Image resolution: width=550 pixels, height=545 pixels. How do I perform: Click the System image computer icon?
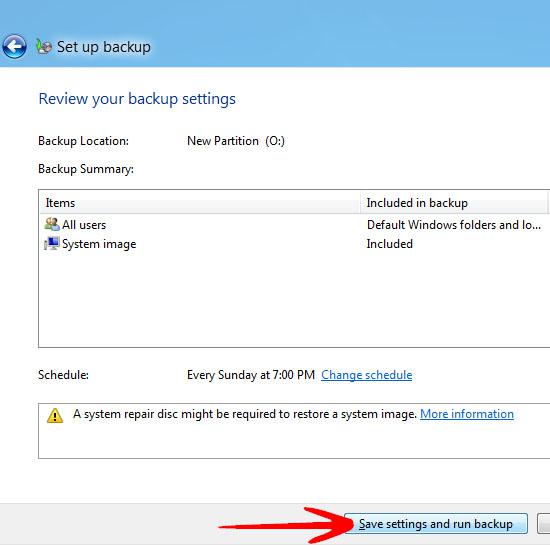[52, 243]
